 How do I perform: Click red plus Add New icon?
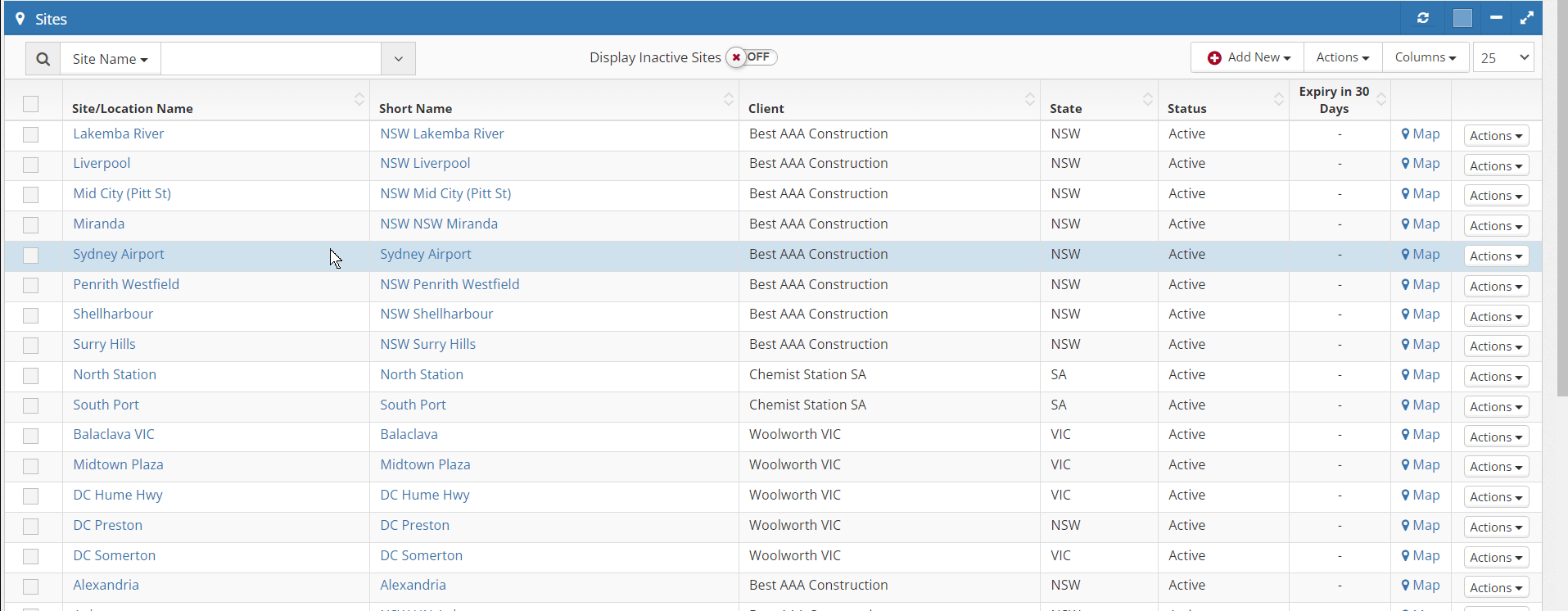1214,57
